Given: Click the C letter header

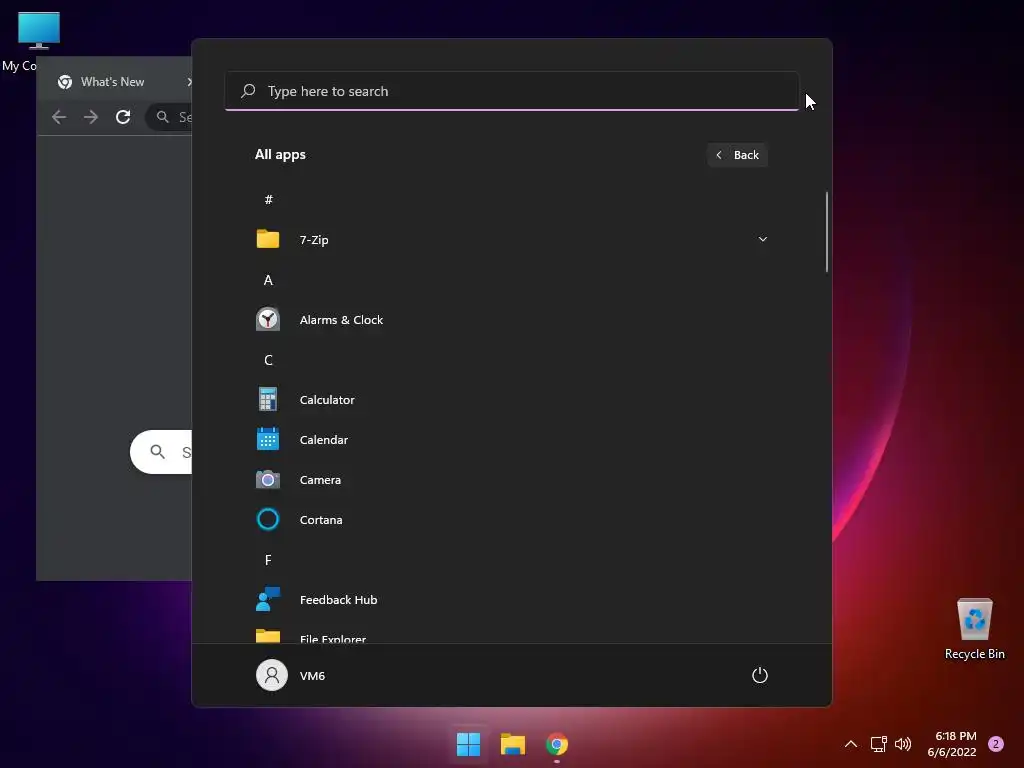Looking at the screenshot, I should click(x=268, y=360).
